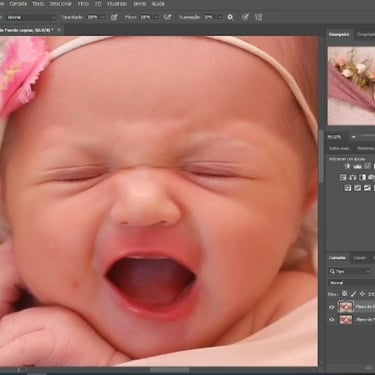375x375 pixels.
Task: Close the Fundo copiar document tab
Action: click(x=59, y=30)
